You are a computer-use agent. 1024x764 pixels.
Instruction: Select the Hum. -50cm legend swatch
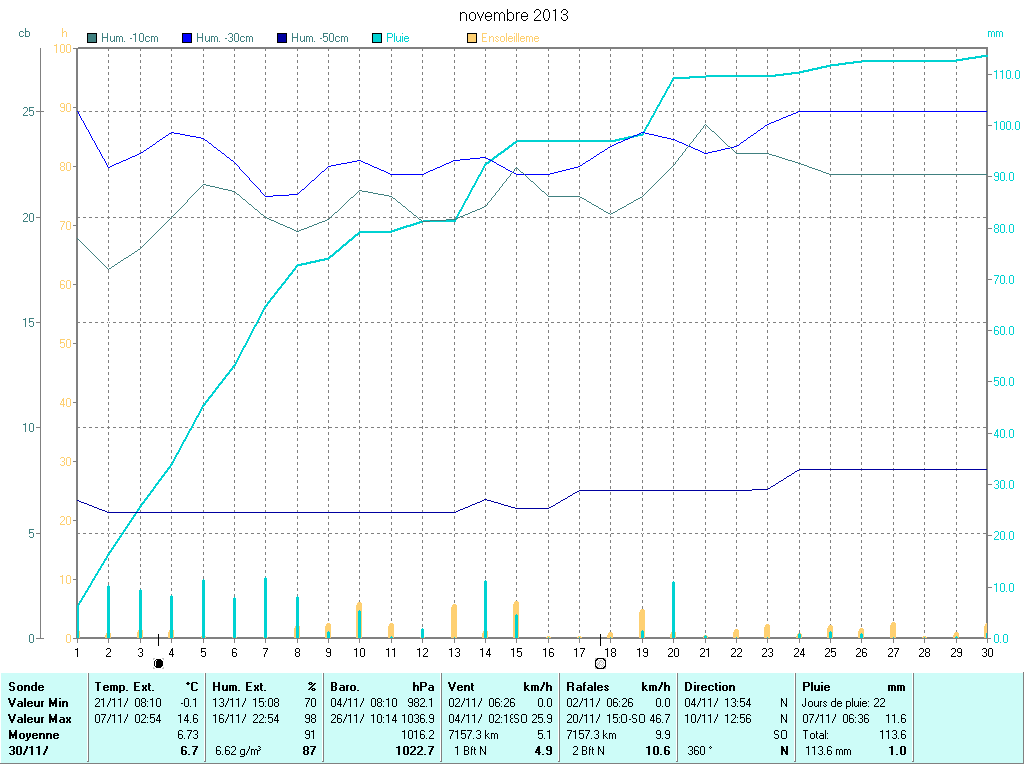[x=282, y=38]
